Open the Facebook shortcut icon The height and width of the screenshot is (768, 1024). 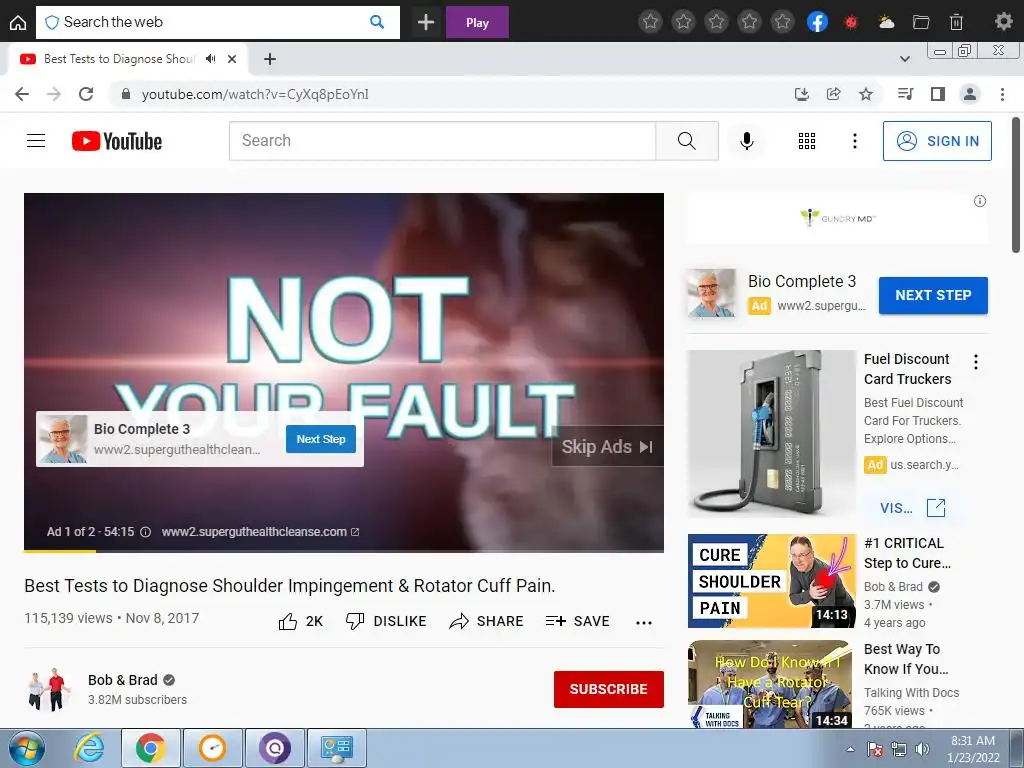tap(817, 22)
